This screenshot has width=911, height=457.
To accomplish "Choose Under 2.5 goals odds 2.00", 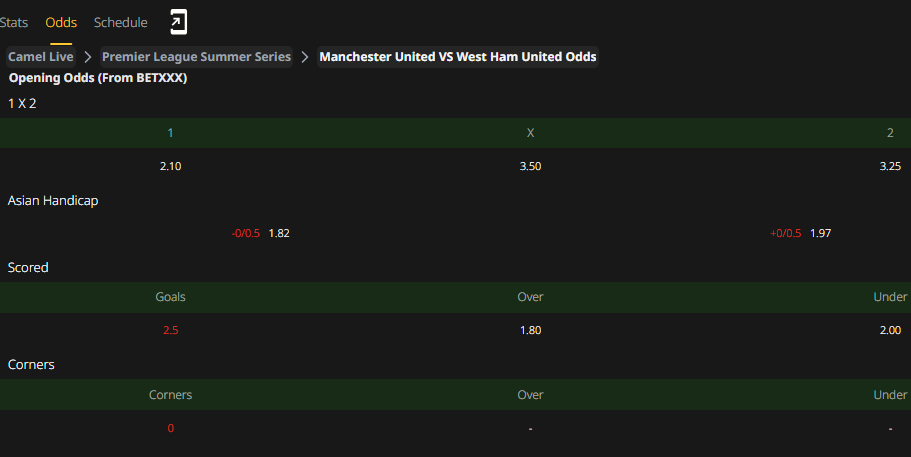I will point(890,330).
